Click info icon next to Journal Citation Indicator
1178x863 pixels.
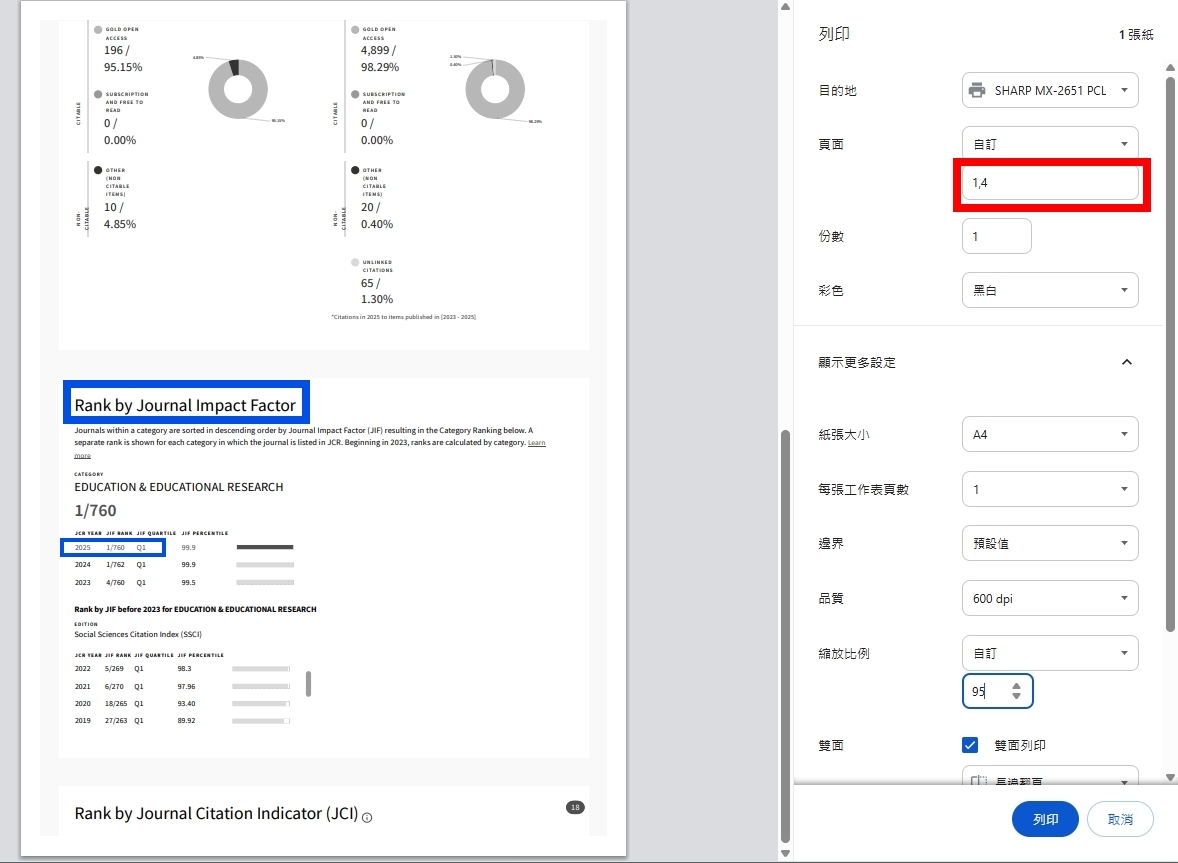(367, 817)
